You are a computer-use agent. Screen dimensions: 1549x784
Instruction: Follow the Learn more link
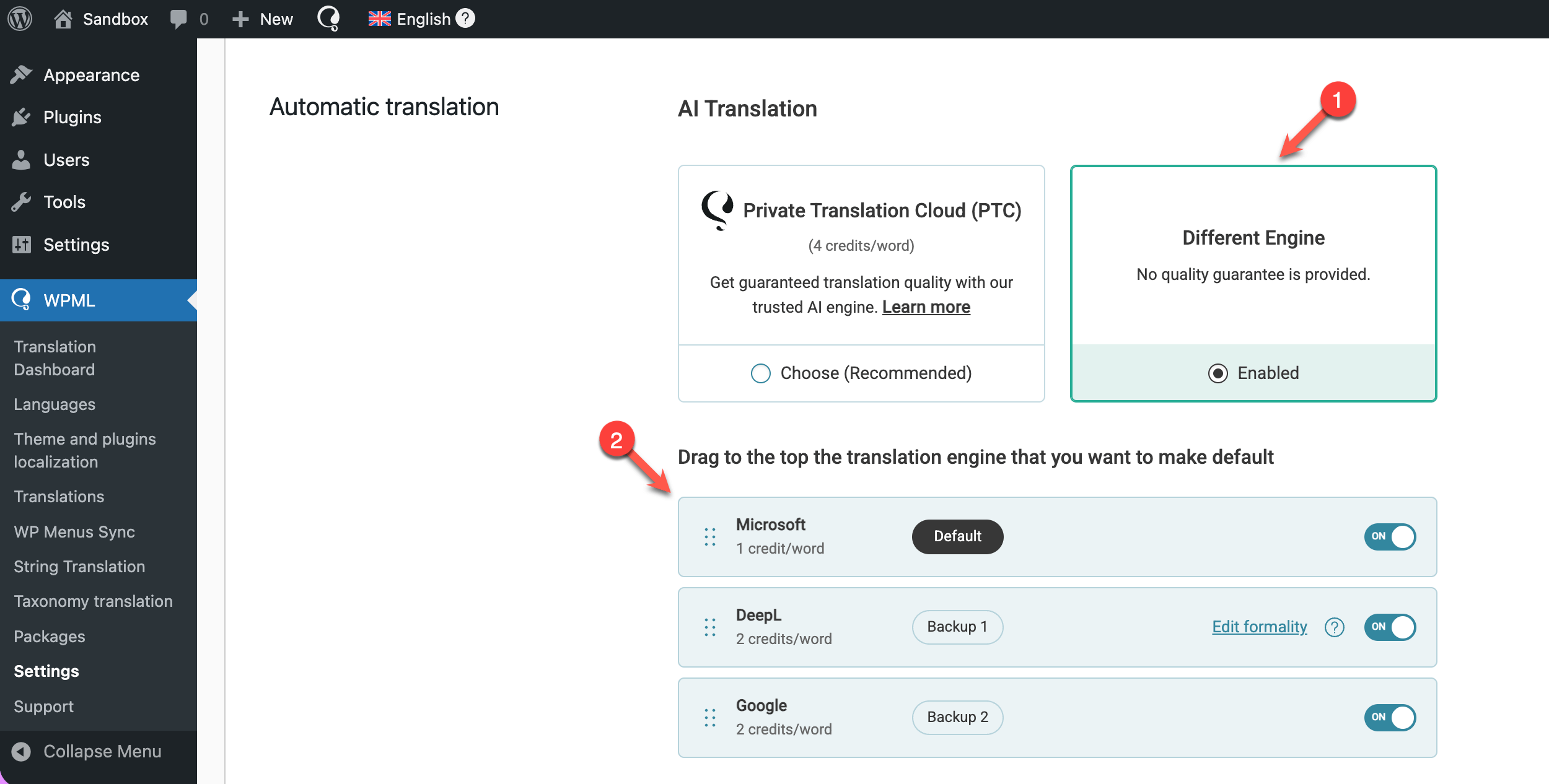coord(926,307)
